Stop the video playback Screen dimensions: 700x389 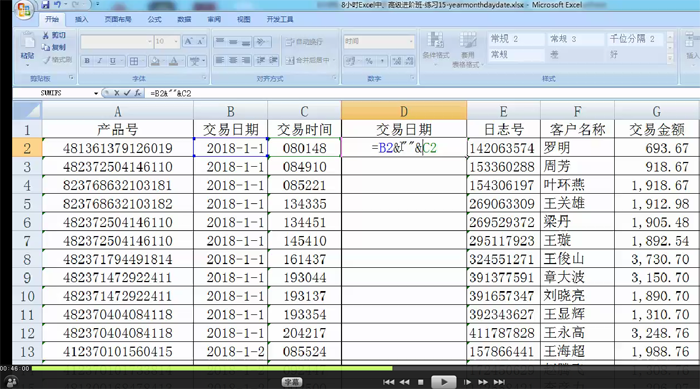pos(421,382)
